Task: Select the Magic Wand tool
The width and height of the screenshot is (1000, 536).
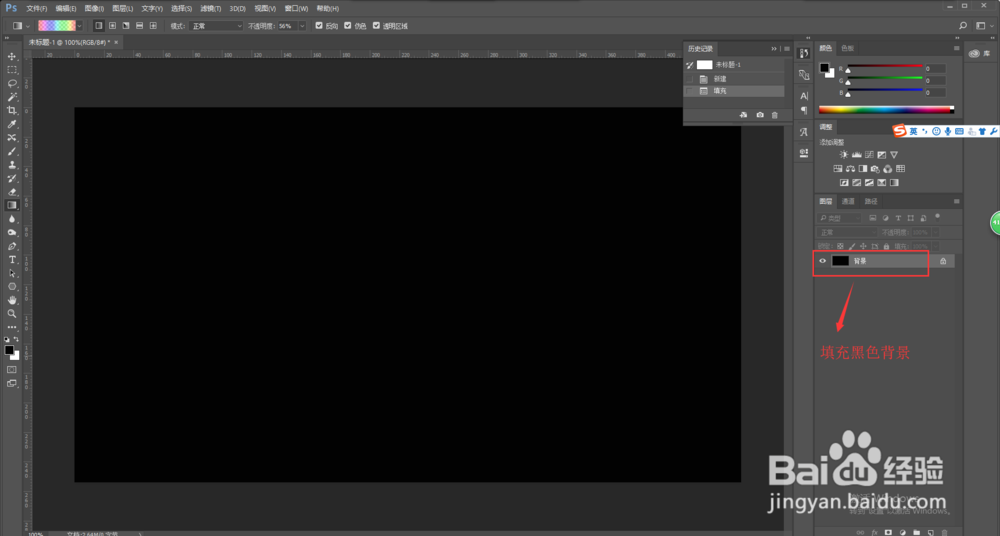Action: click(11, 97)
